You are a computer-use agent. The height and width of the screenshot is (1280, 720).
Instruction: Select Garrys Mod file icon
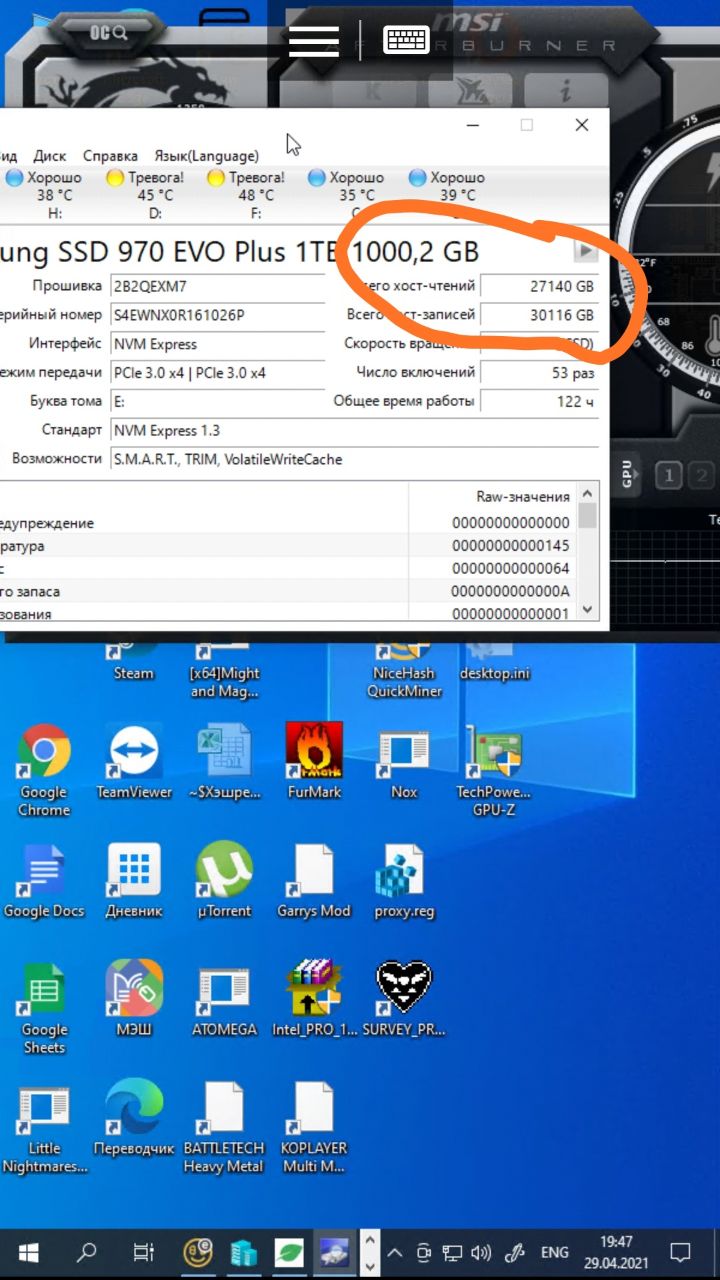[x=314, y=881]
